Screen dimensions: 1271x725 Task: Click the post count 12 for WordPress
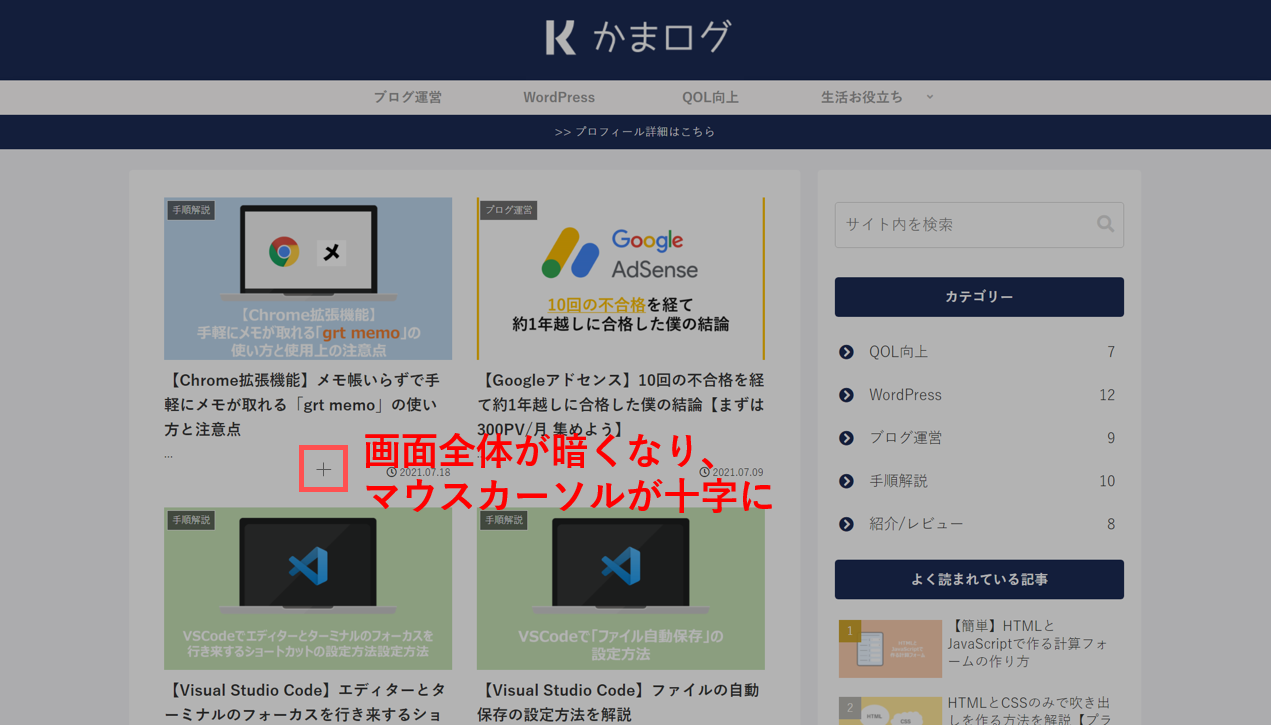tap(1107, 395)
